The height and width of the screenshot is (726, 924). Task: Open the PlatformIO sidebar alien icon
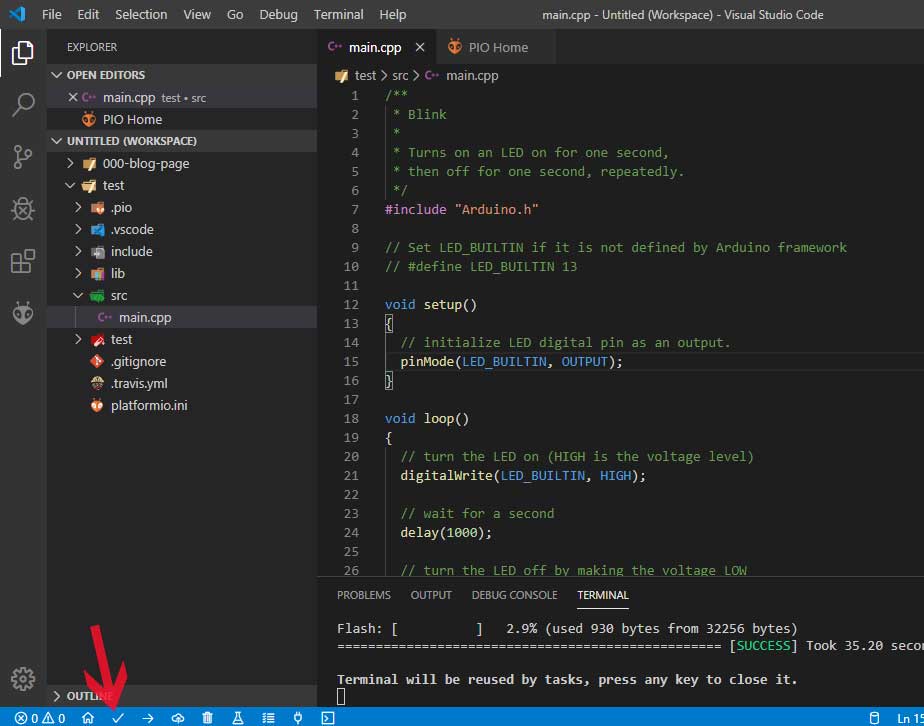point(22,312)
